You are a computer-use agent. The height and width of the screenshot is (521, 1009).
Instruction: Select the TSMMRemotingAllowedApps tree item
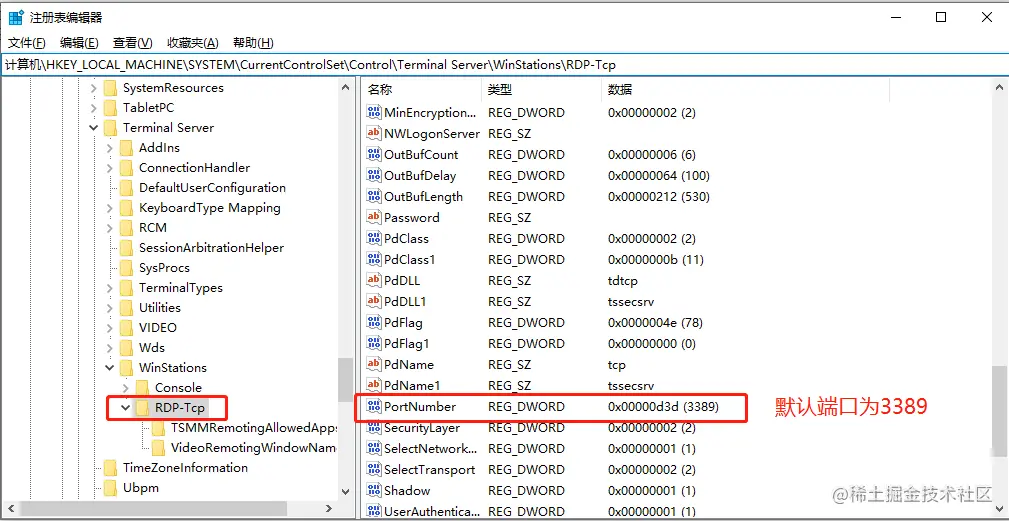(x=254, y=428)
